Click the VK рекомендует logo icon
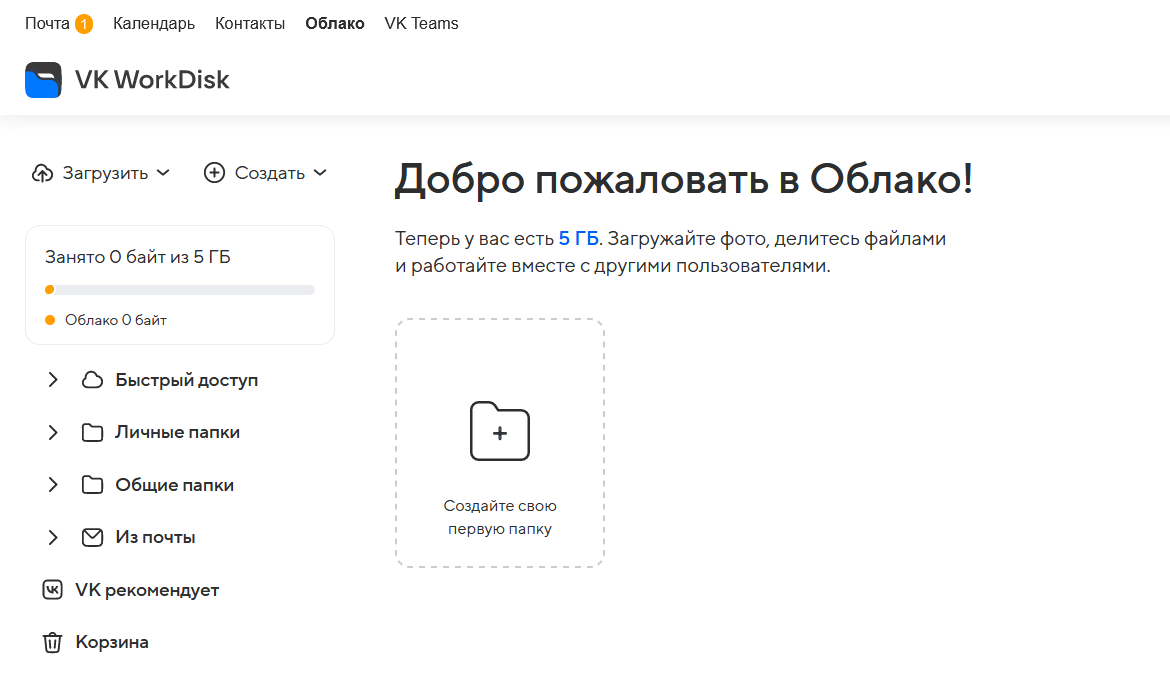Viewport: 1170px width, 681px height. [x=52, y=590]
